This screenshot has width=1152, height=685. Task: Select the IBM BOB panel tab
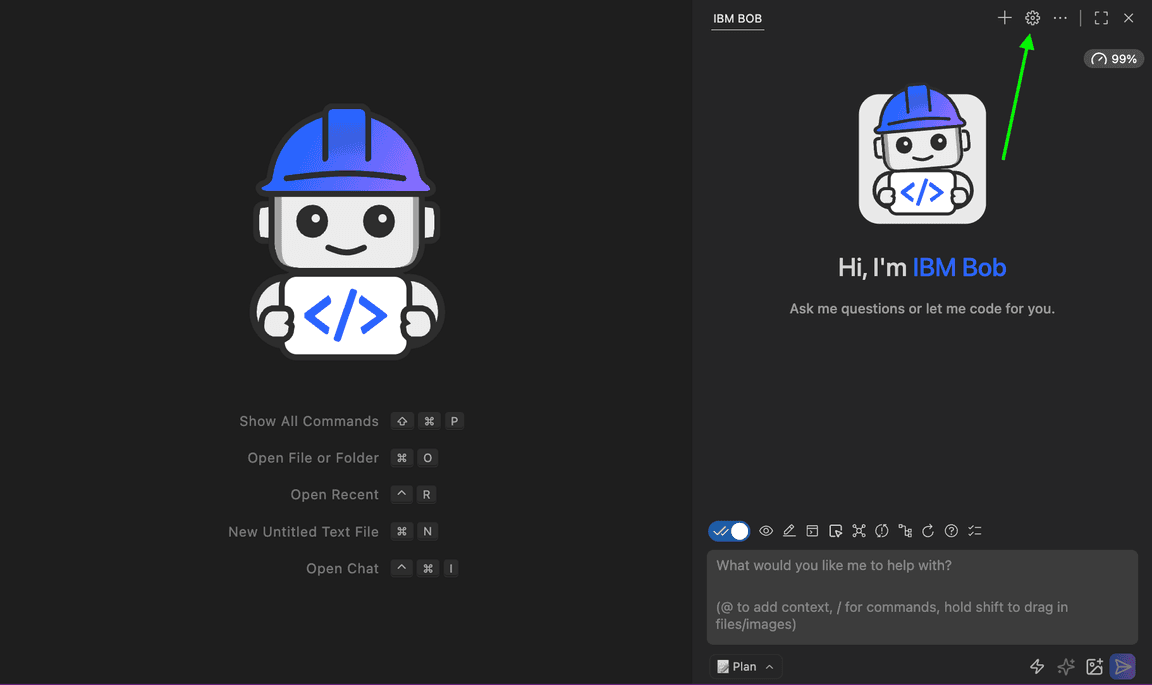click(x=737, y=19)
